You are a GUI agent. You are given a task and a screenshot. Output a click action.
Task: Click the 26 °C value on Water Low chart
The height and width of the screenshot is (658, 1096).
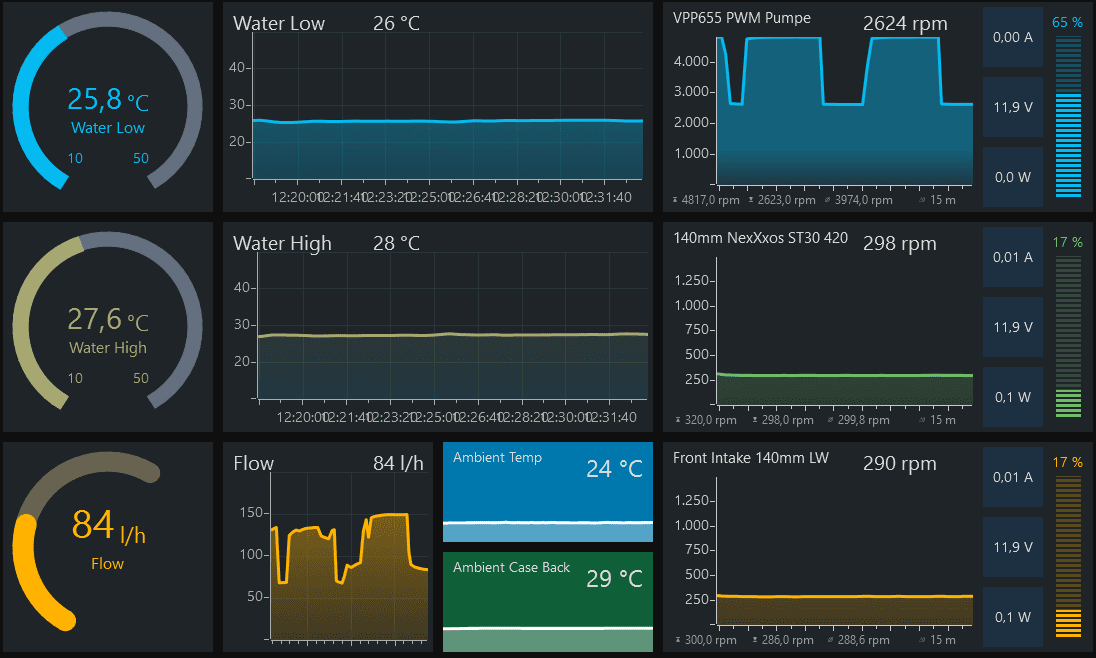pyautogui.click(x=396, y=23)
